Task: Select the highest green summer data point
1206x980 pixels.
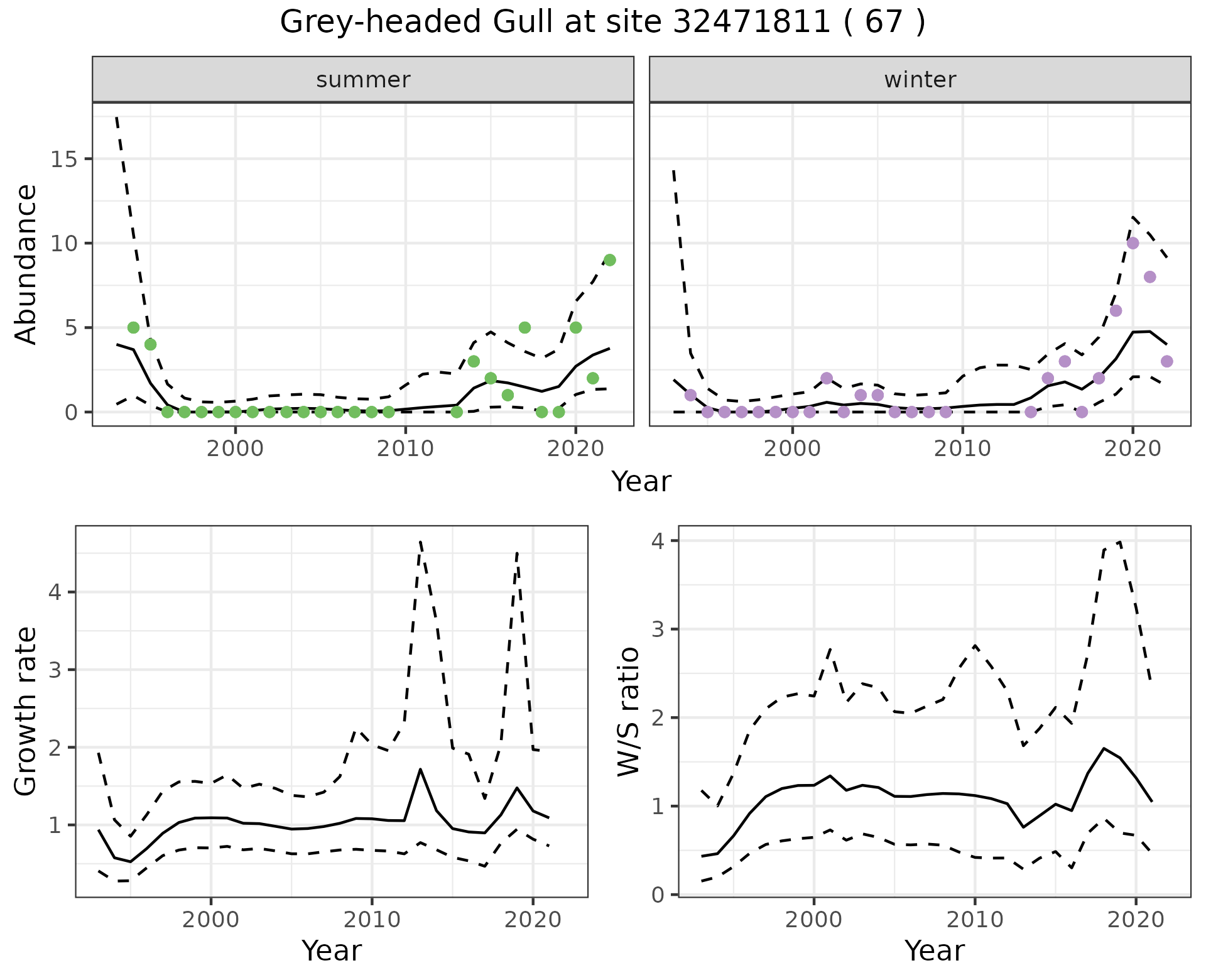Action: pos(609,260)
